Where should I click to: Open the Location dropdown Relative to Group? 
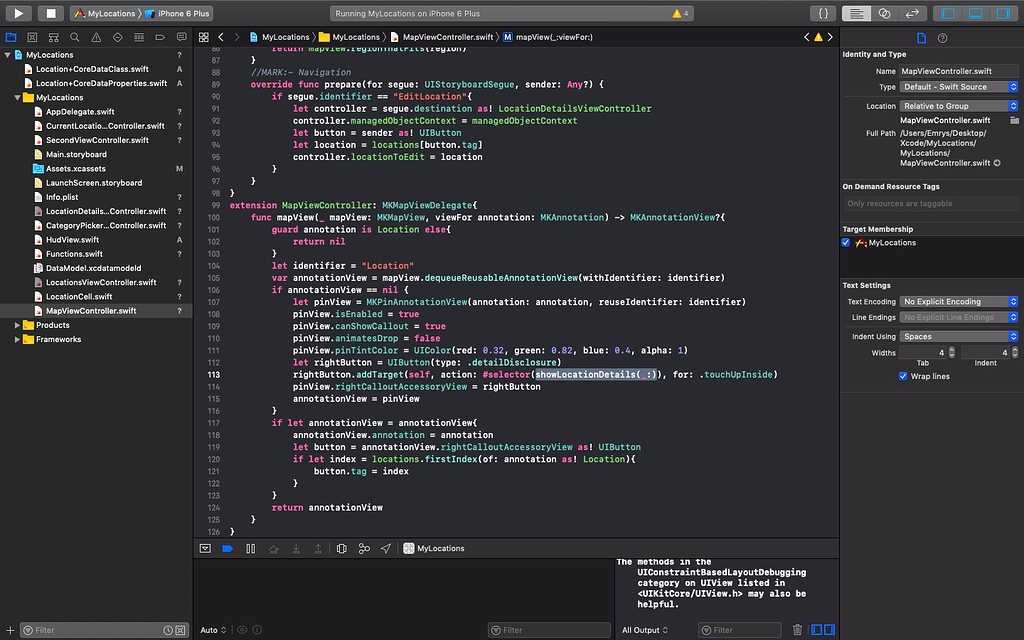tap(959, 106)
